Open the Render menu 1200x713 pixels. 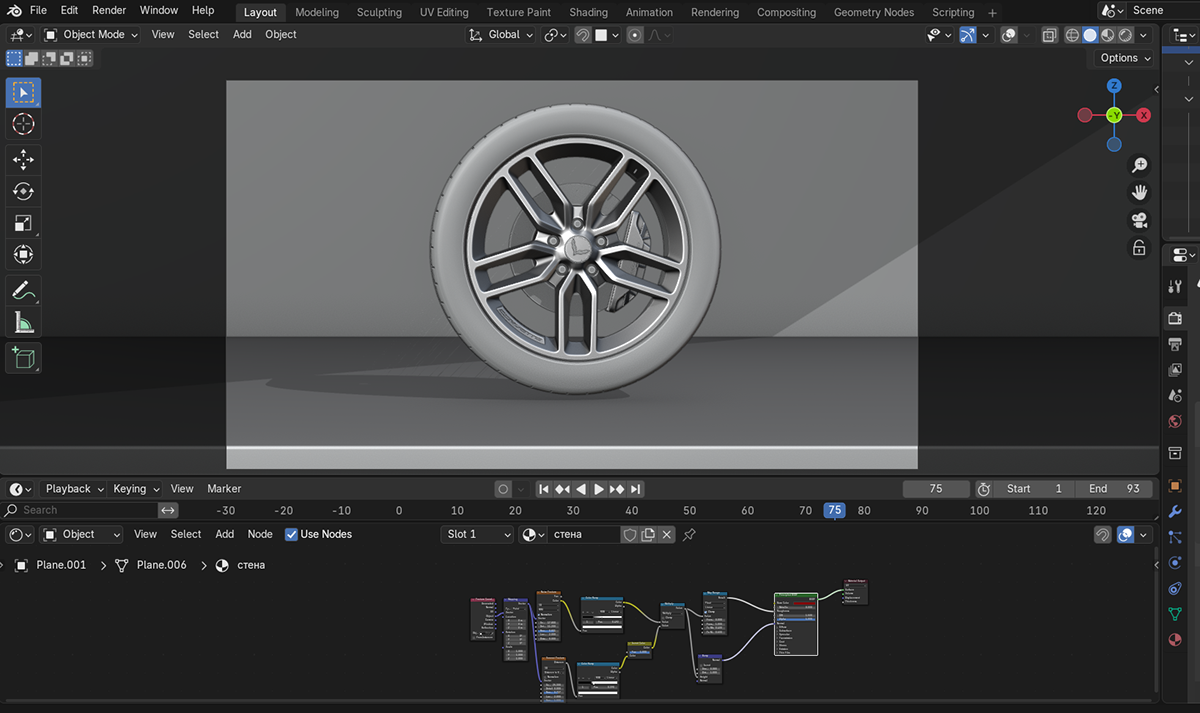click(109, 10)
